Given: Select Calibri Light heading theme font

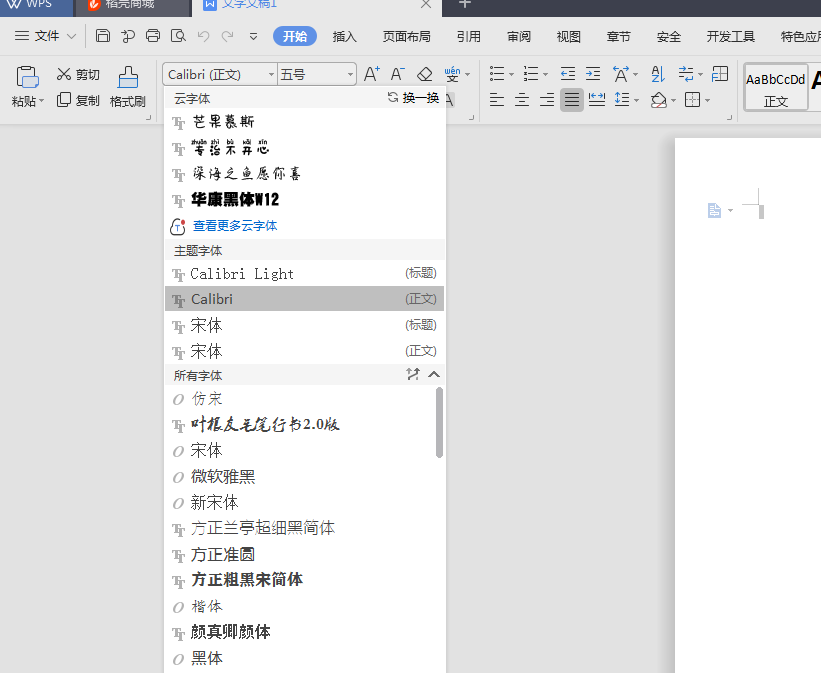Looking at the screenshot, I should coord(304,273).
